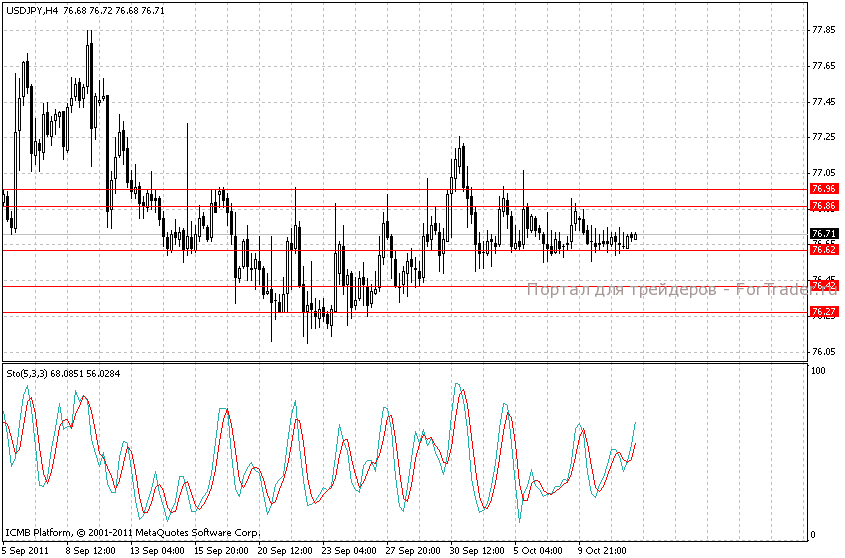The height and width of the screenshot is (558, 845).
Task: Click the red 76.42 price level label
Action: click(824, 286)
